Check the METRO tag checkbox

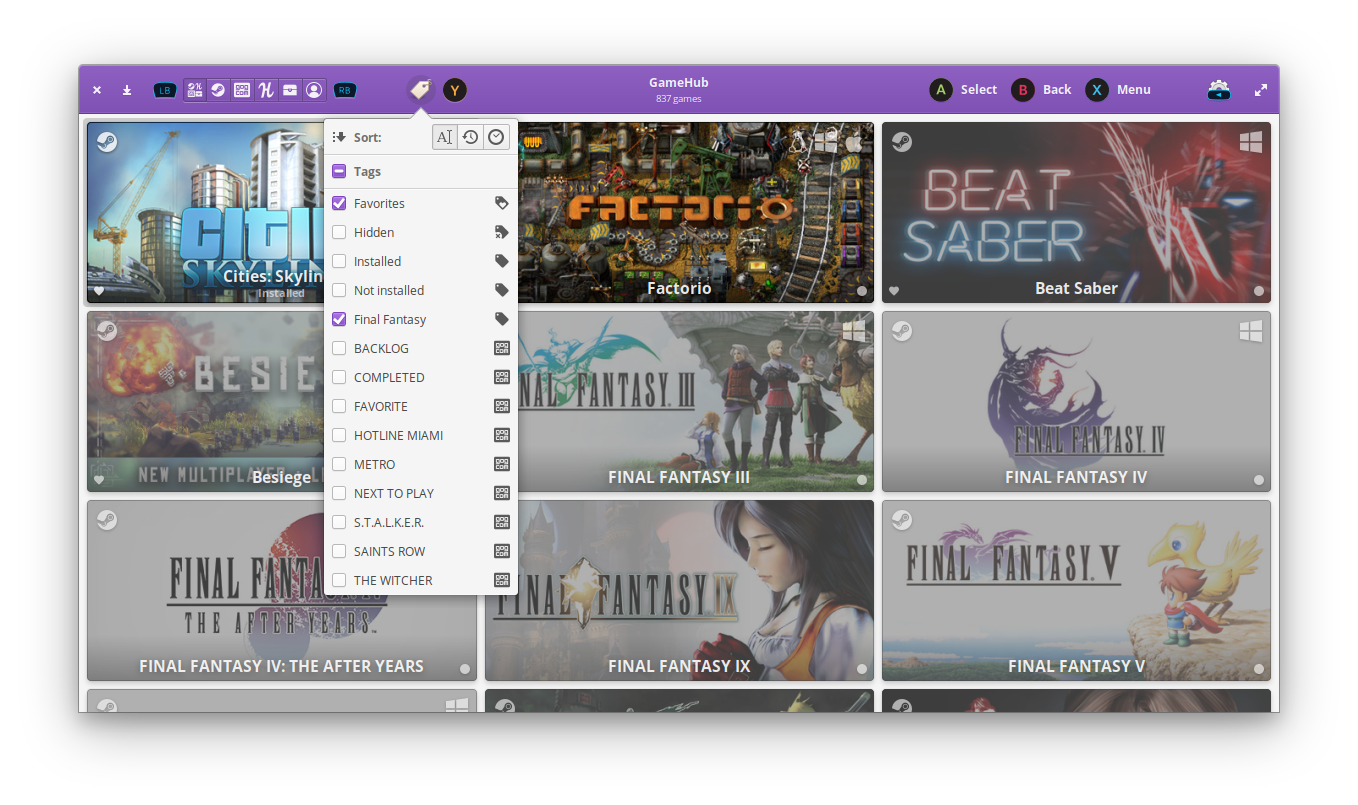(339, 464)
